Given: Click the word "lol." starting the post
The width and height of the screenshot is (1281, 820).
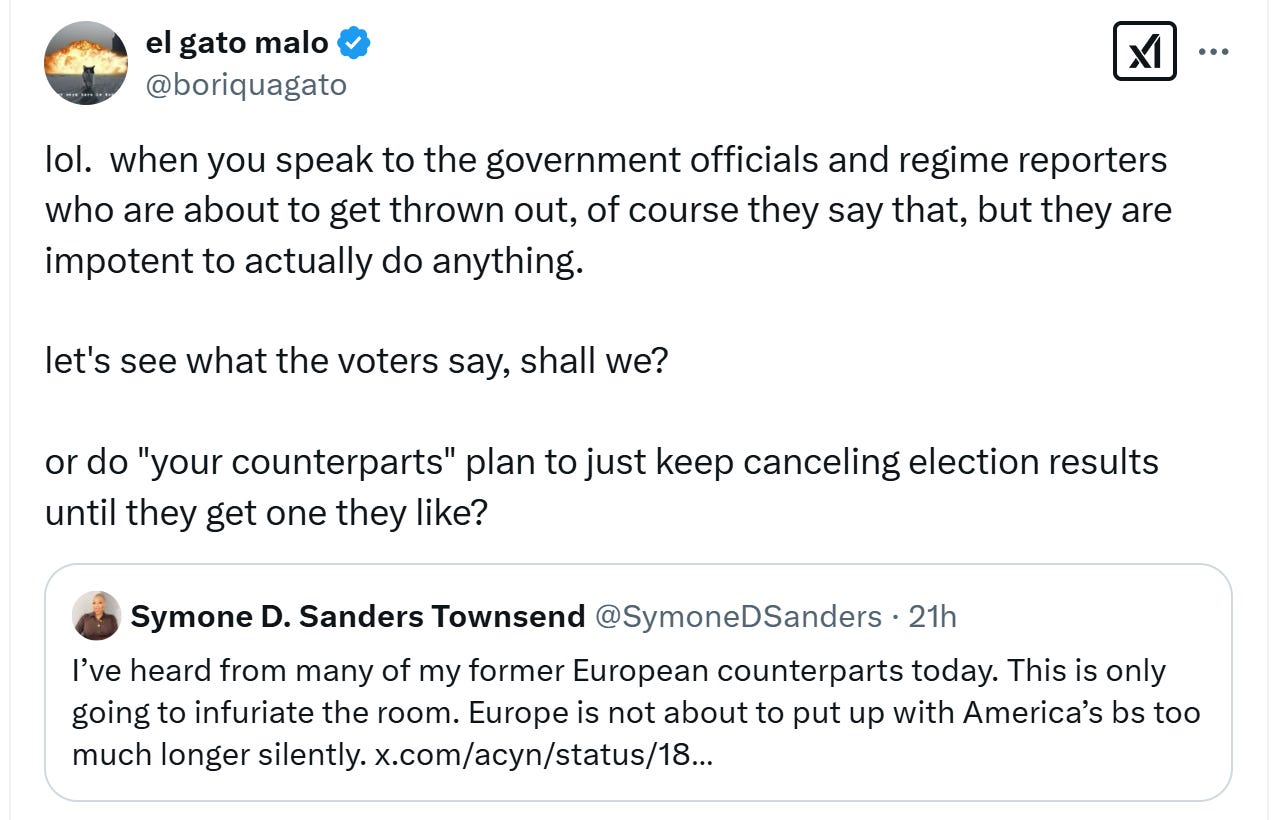Looking at the screenshot, I should pyautogui.click(x=68, y=160).
